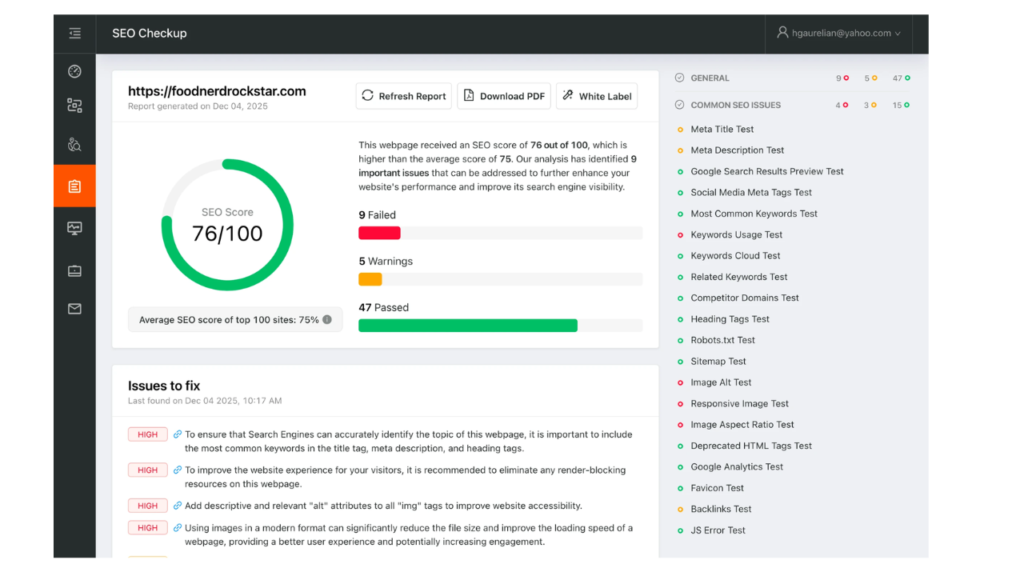Click the orange Warnings progress bar
The width and height of the screenshot is (1024, 576).
(370, 280)
